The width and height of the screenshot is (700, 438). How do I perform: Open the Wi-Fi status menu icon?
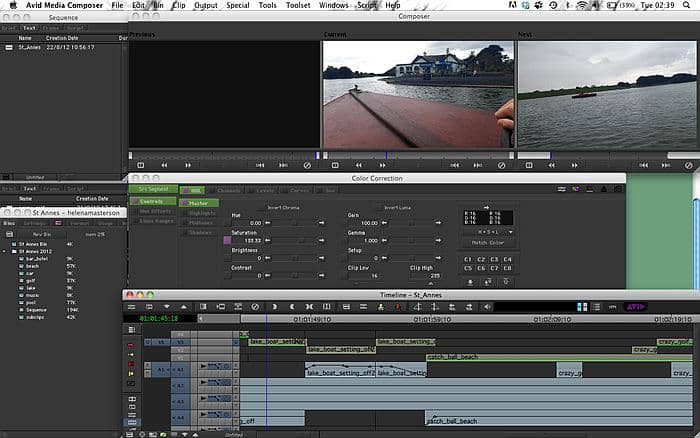(x=582, y=5)
